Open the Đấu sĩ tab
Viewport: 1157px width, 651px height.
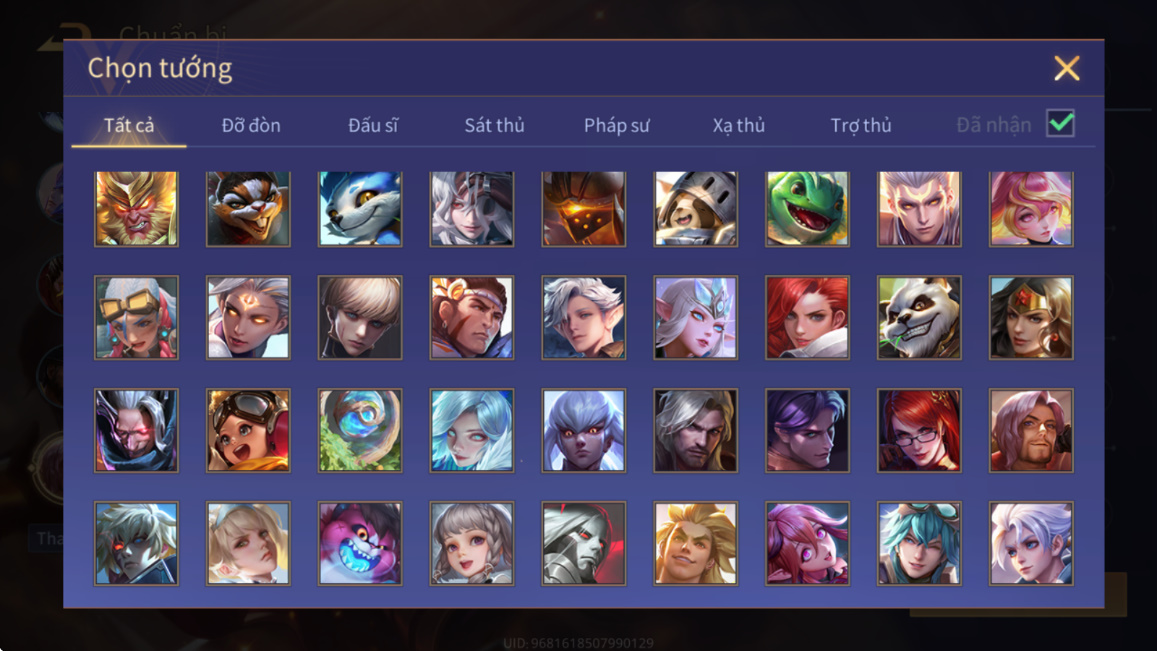coord(373,125)
